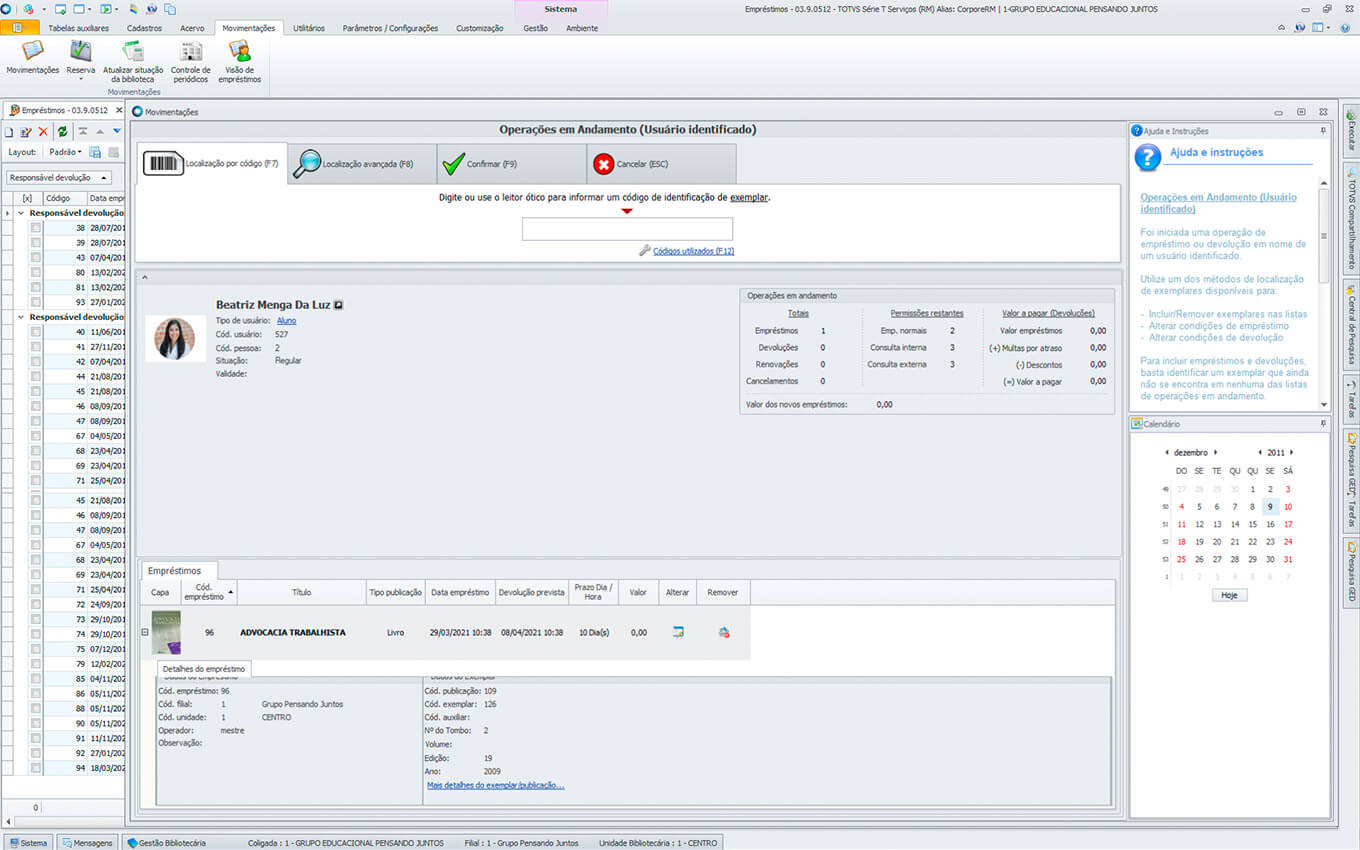Switch to the Acervo ribbon tab
Image resolution: width=1360 pixels, height=850 pixels.
(x=192, y=28)
